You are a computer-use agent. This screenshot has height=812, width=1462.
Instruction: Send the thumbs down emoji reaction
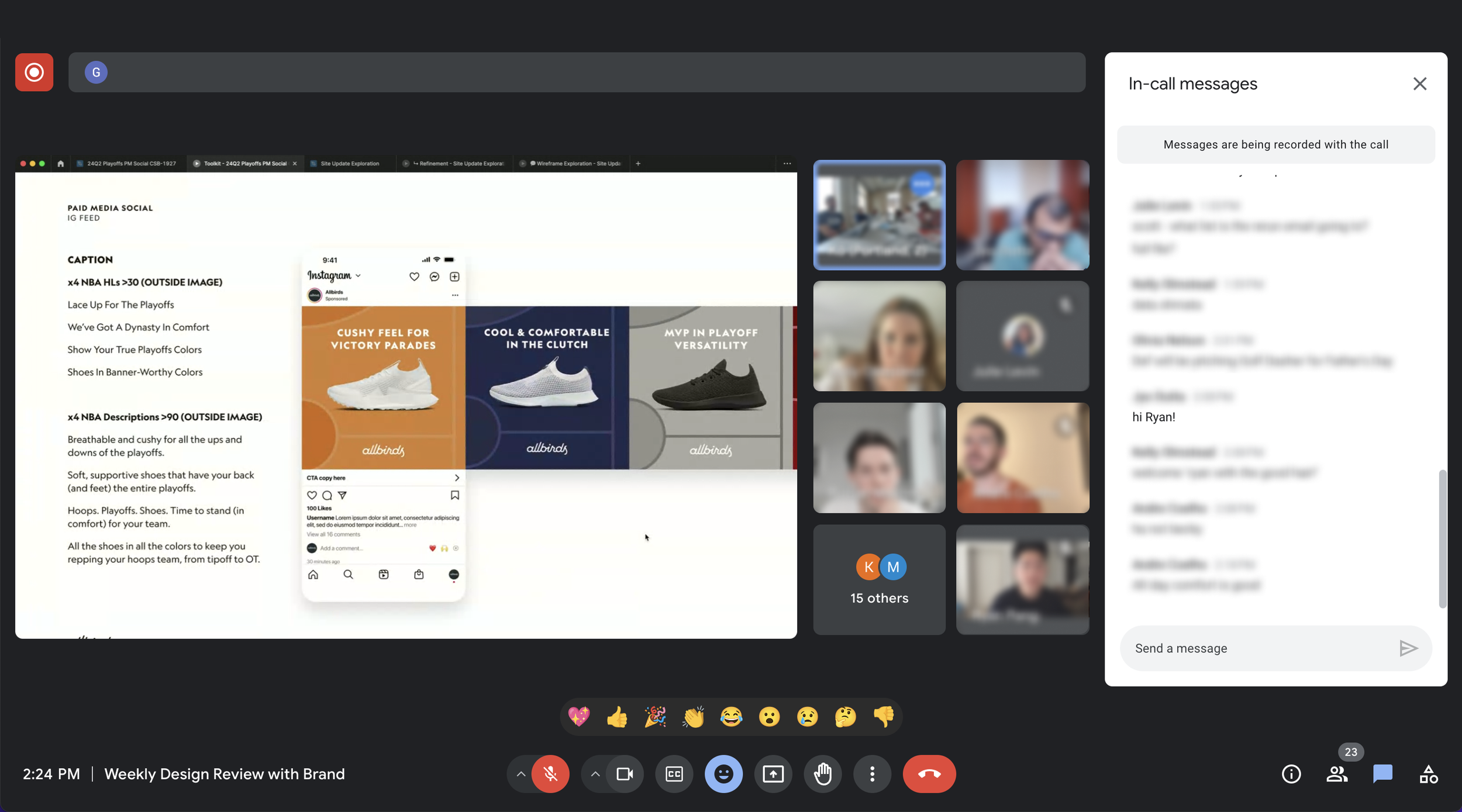(883, 716)
